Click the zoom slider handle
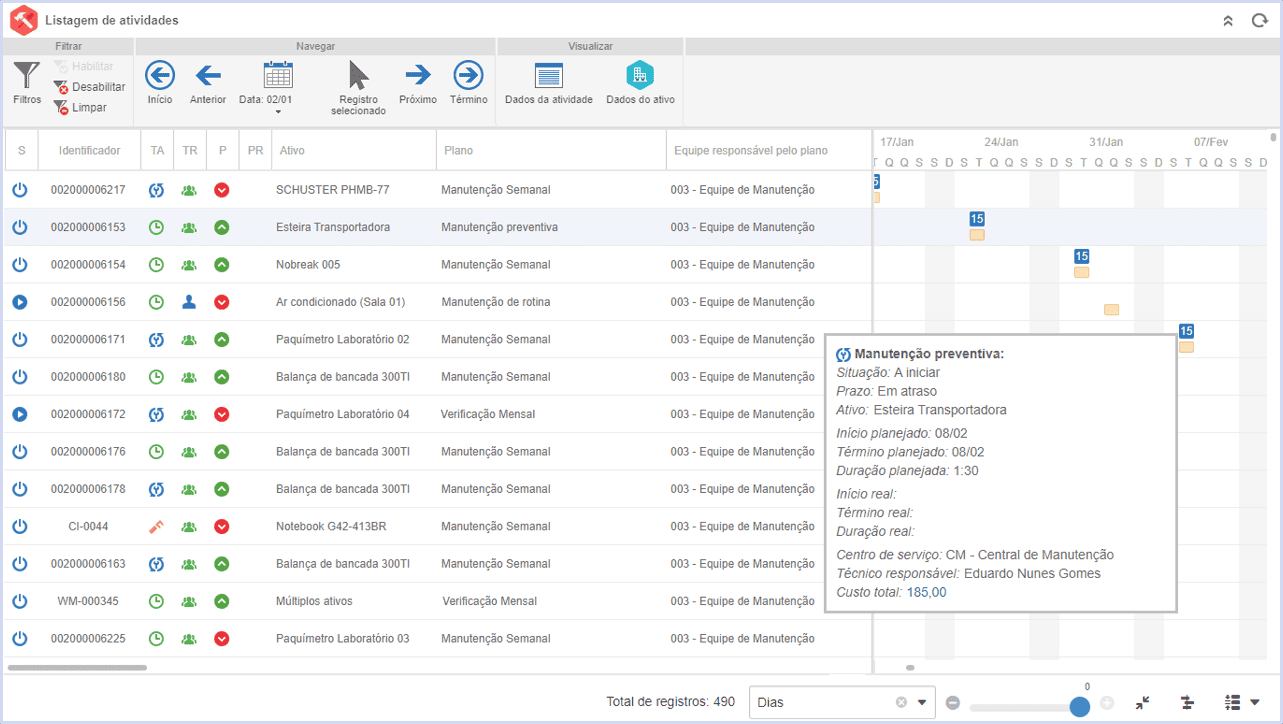This screenshot has height=724, width=1283. pos(1079,706)
